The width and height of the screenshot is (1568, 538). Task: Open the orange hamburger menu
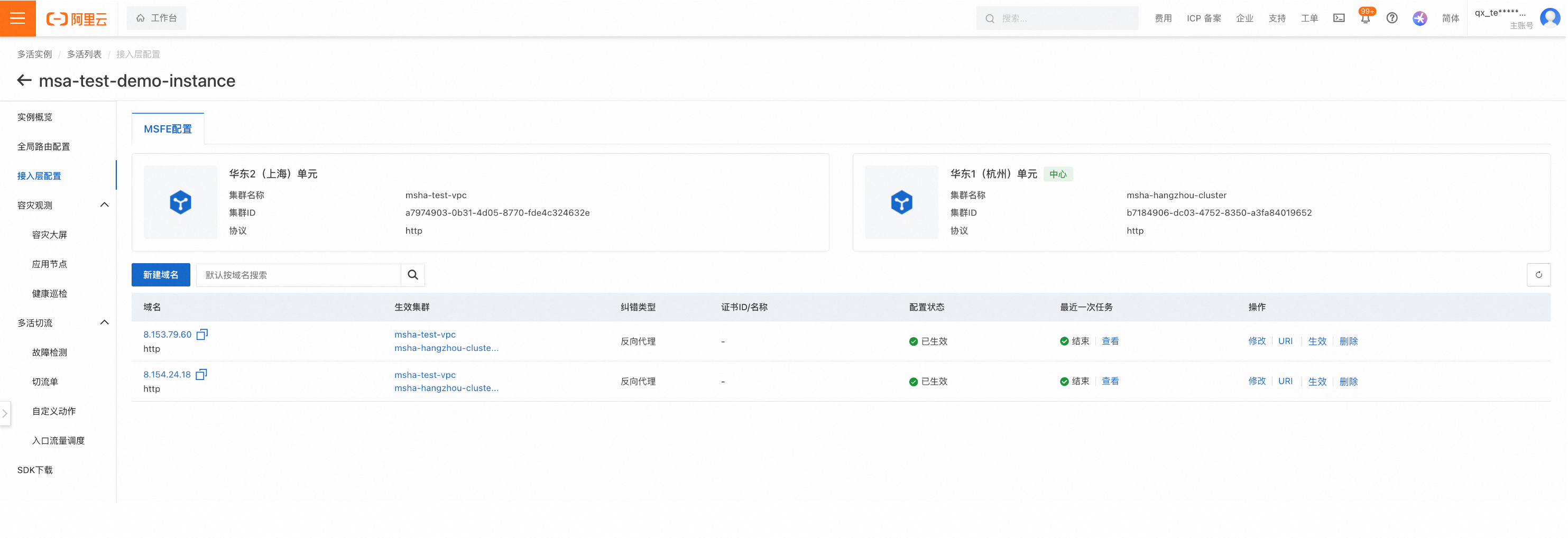tap(17, 18)
